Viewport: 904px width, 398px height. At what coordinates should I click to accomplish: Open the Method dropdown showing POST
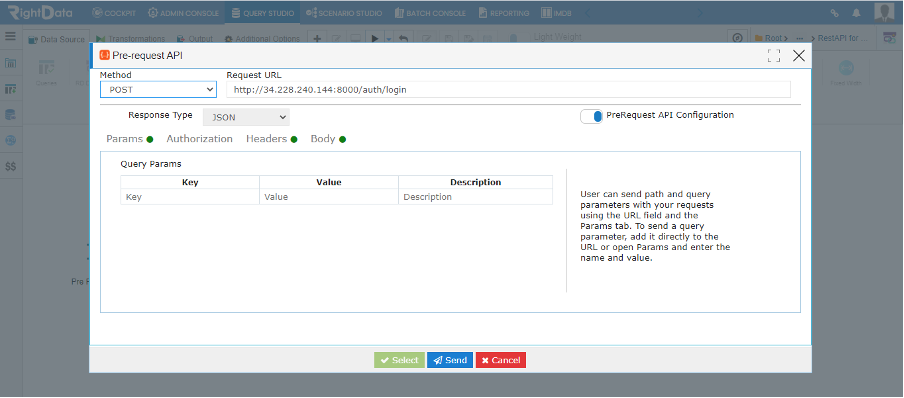[x=159, y=90]
